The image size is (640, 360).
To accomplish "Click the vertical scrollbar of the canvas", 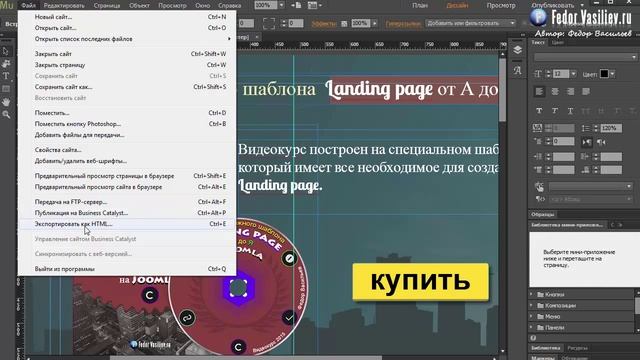I will [x=502, y=90].
